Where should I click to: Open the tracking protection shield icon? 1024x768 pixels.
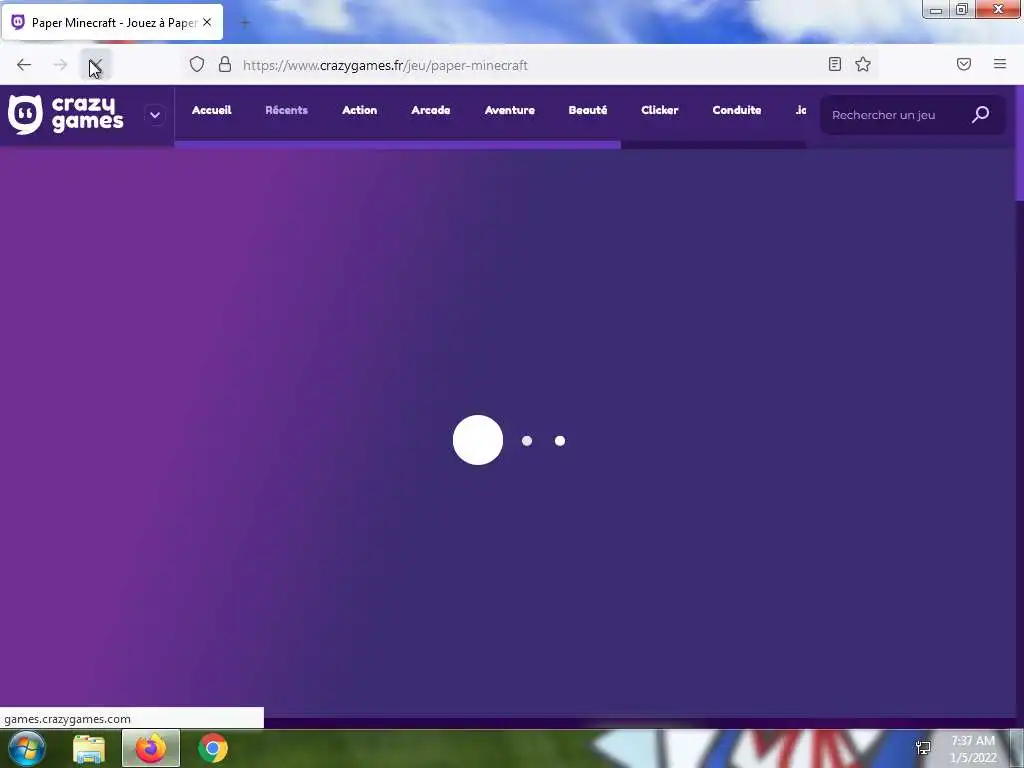(197, 64)
